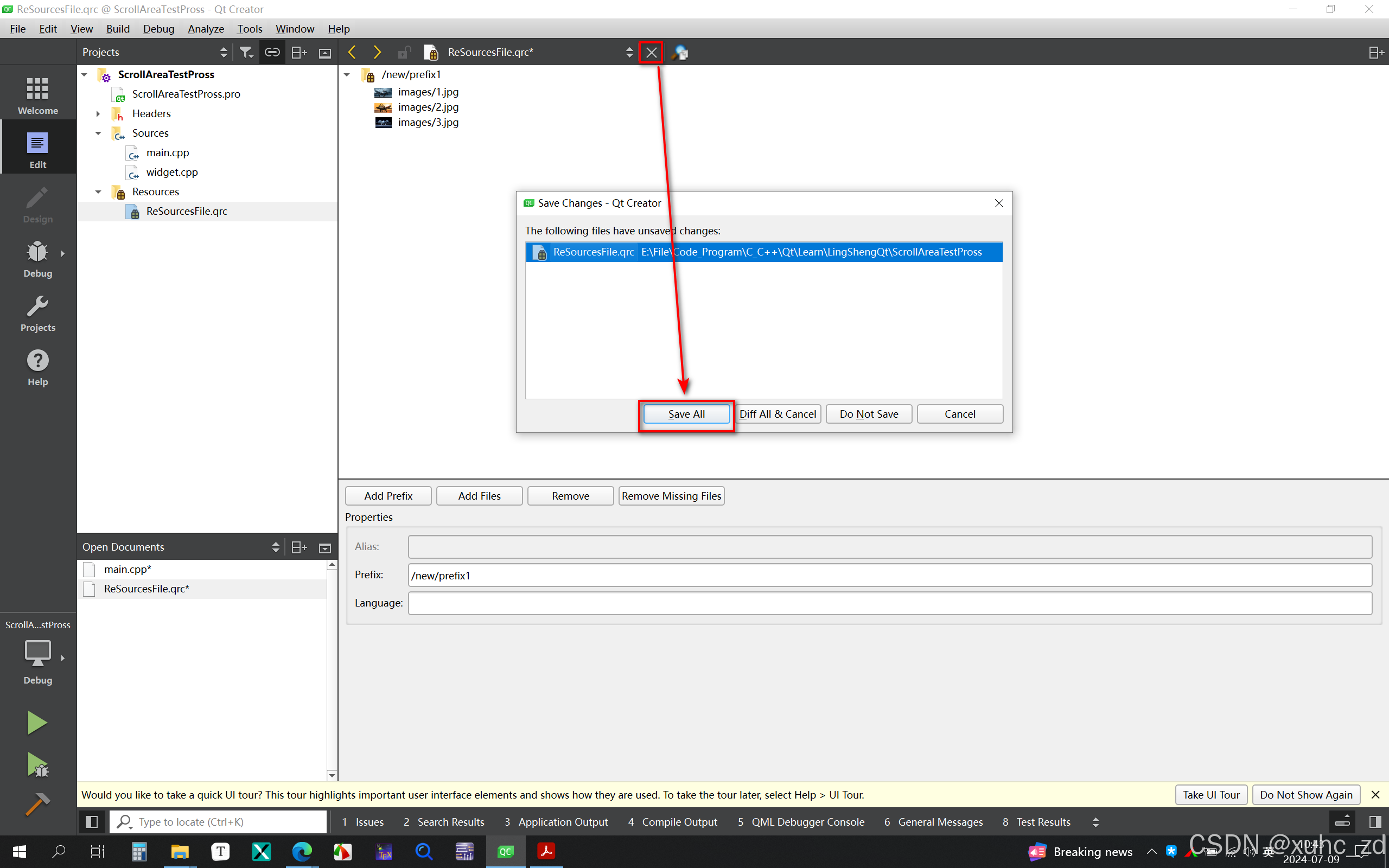Open the Projects view dropdown
Screen dimensions: 1389x868
[x=224, y=52]
